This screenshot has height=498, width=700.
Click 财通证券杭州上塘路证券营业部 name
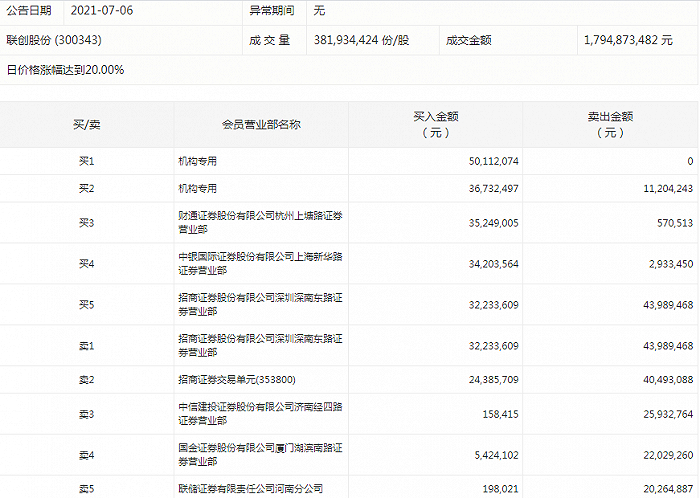(260, 223)
